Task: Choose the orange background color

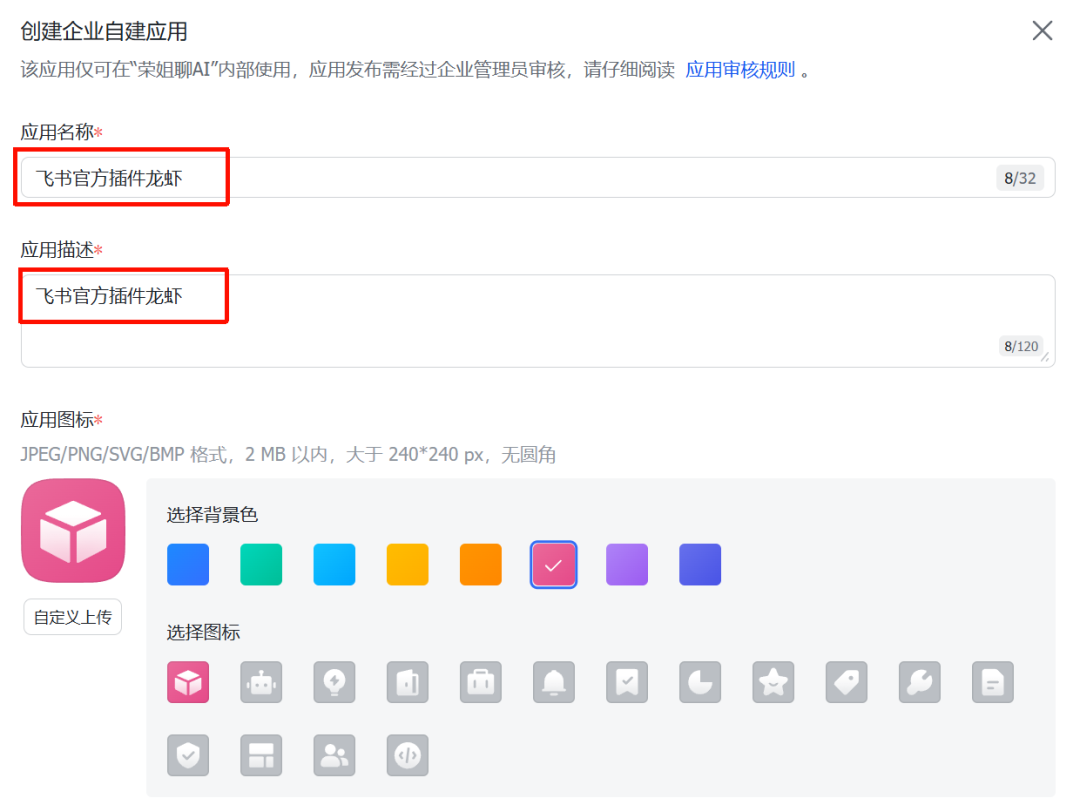Action: pyautogui.click(x=481, y=565)
